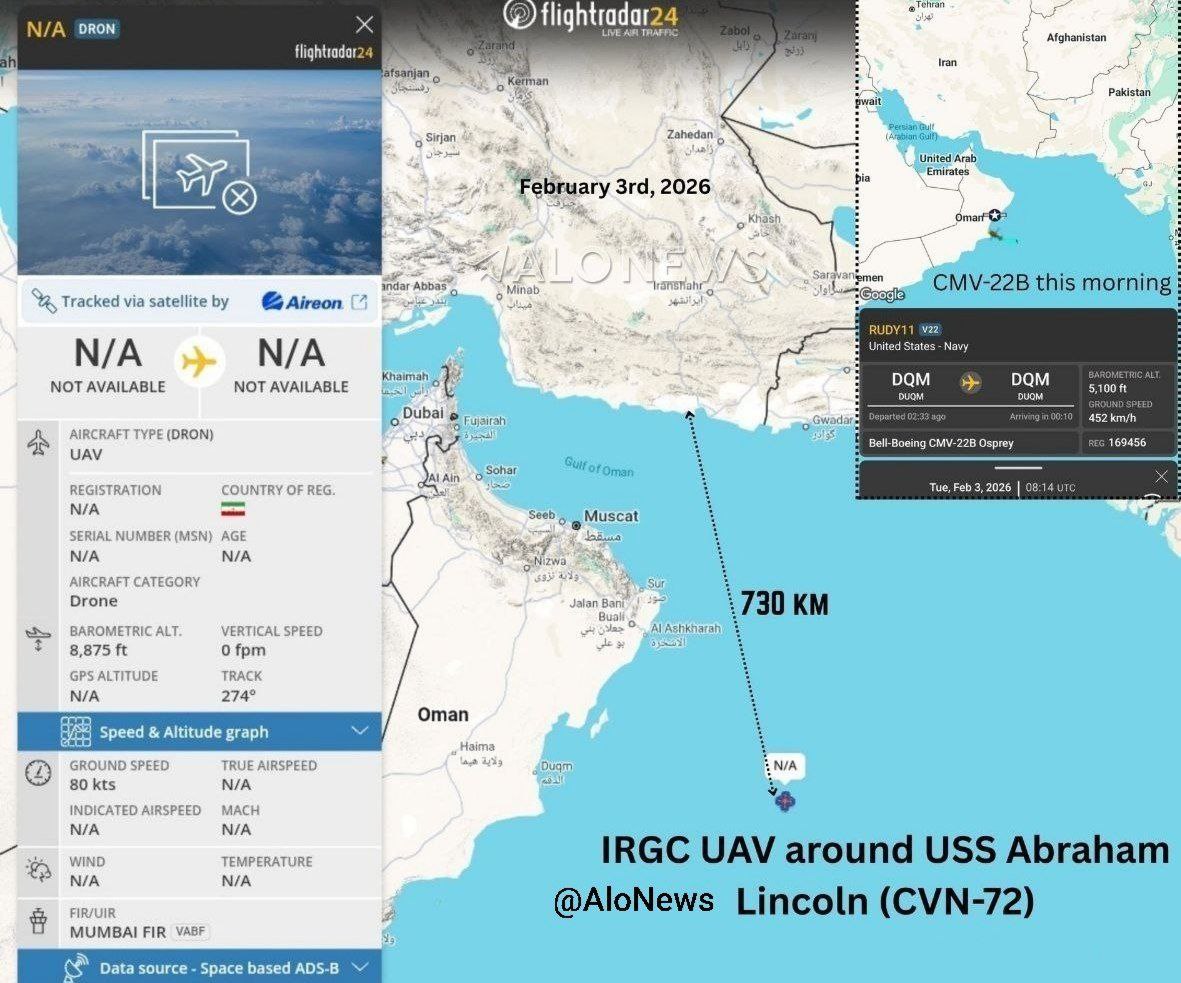Click the Aireon external link icon
This screenshot has height=983, width=1181.
[x=359, y=302]
